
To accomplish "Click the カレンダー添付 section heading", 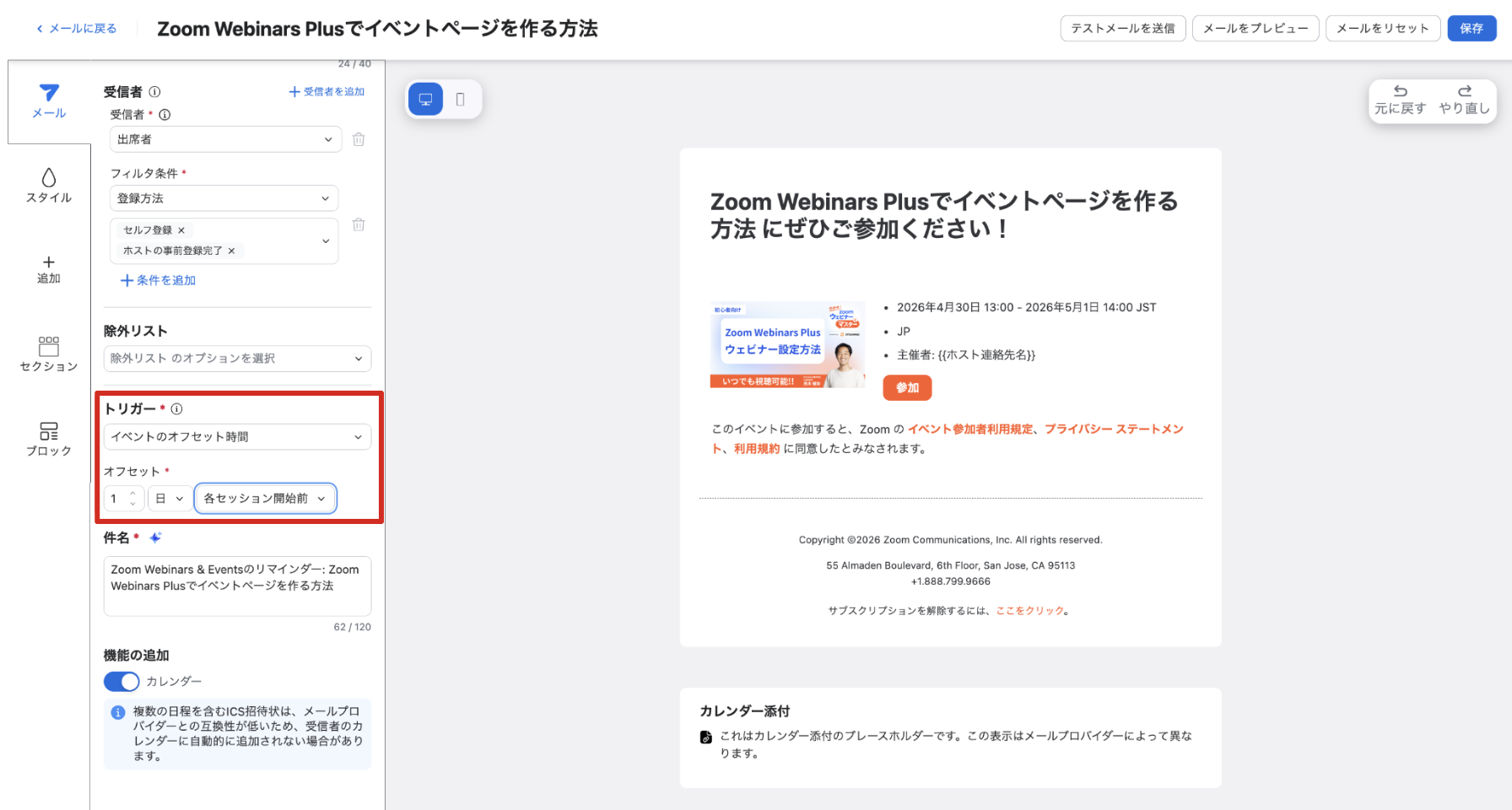I will click(745, 711).
